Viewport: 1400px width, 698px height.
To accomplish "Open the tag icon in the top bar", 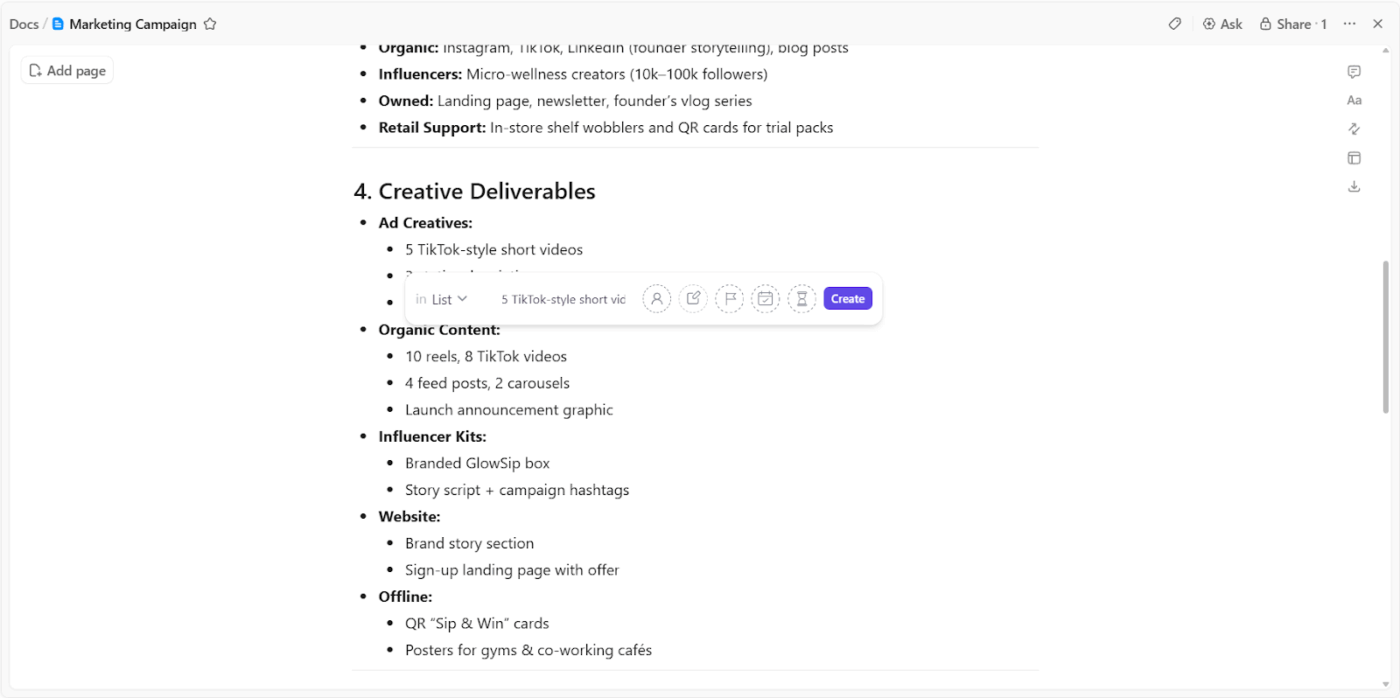I will 1174,23.
